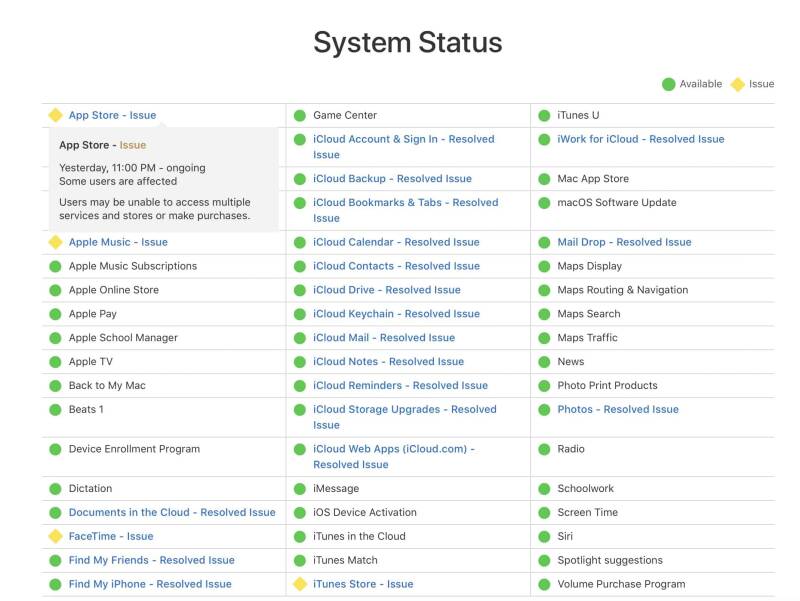Click the Photo Print Products entry
Image resolution: width=800 pixels, height=601 pixels.
pos(608,386)
